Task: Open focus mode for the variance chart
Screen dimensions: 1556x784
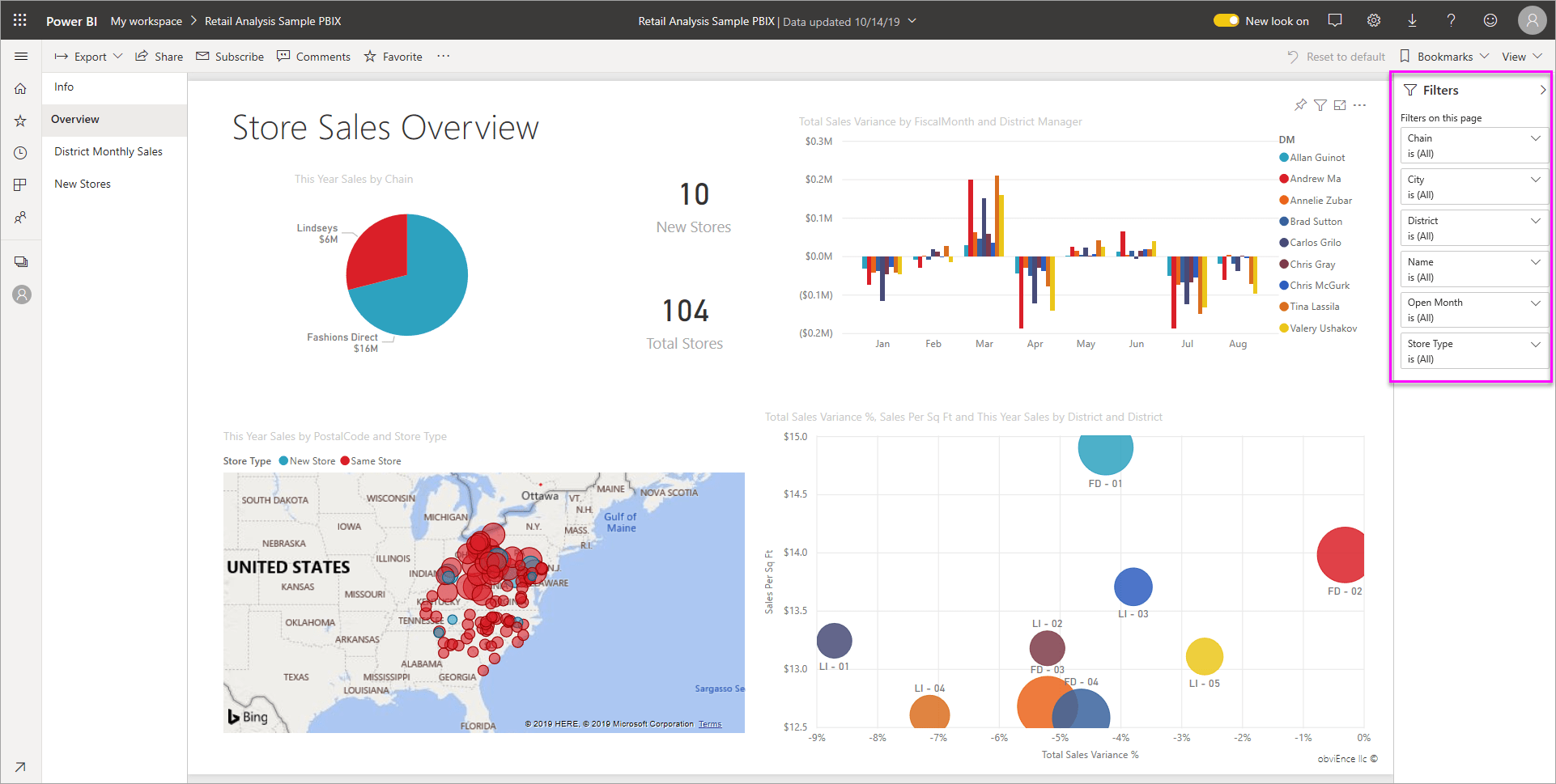Action: pyautogui.click(x=1340, y=104)
